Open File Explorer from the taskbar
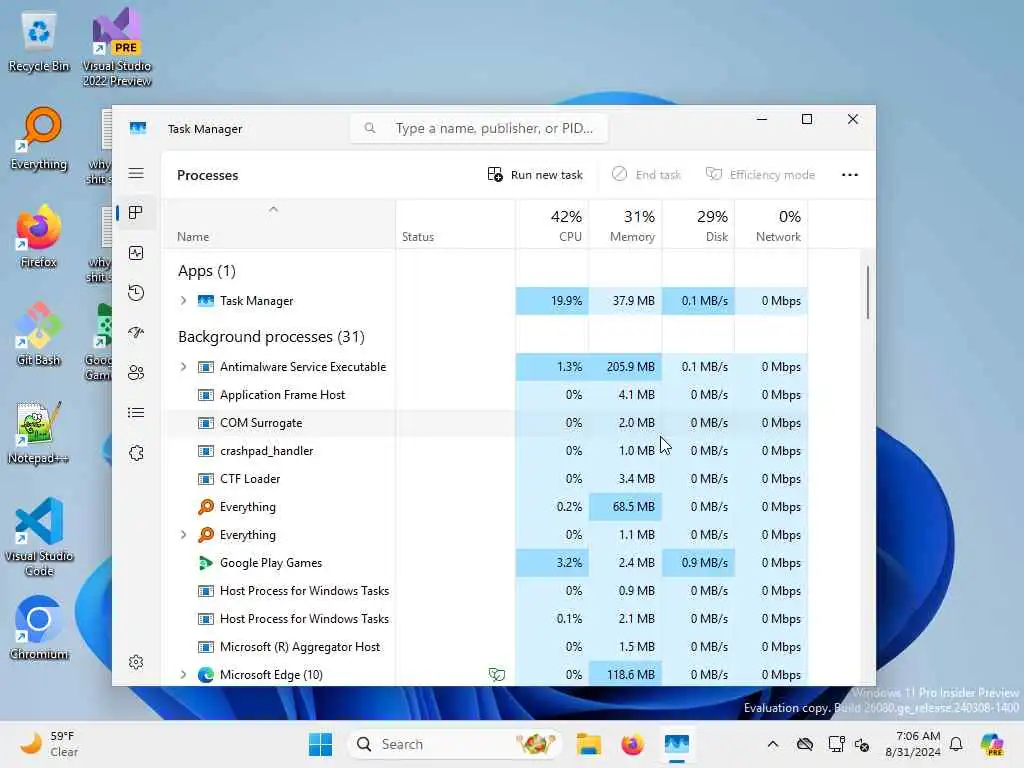Screen dimensions: 1024x768 click(x=588, y=744)
